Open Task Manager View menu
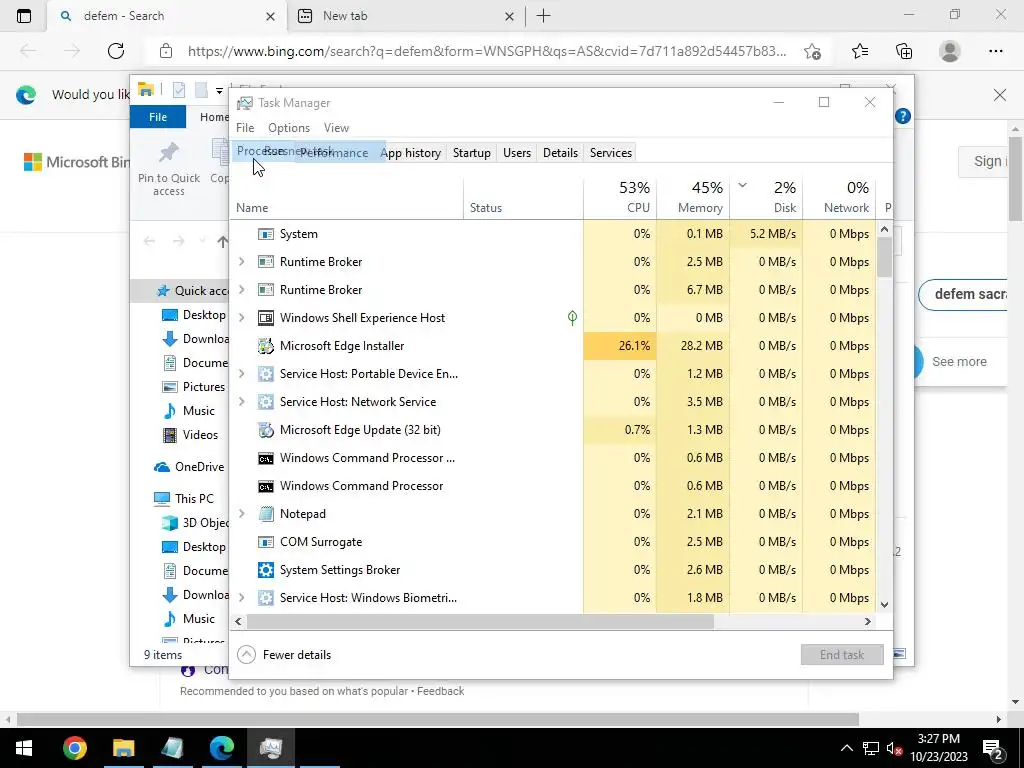The image size is (1024, 768). pyautogui.click(x=336, y=128)
